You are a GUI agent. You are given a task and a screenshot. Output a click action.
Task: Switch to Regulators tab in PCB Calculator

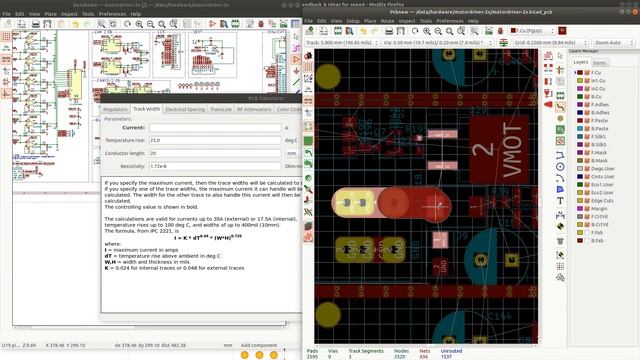point(115,109)
